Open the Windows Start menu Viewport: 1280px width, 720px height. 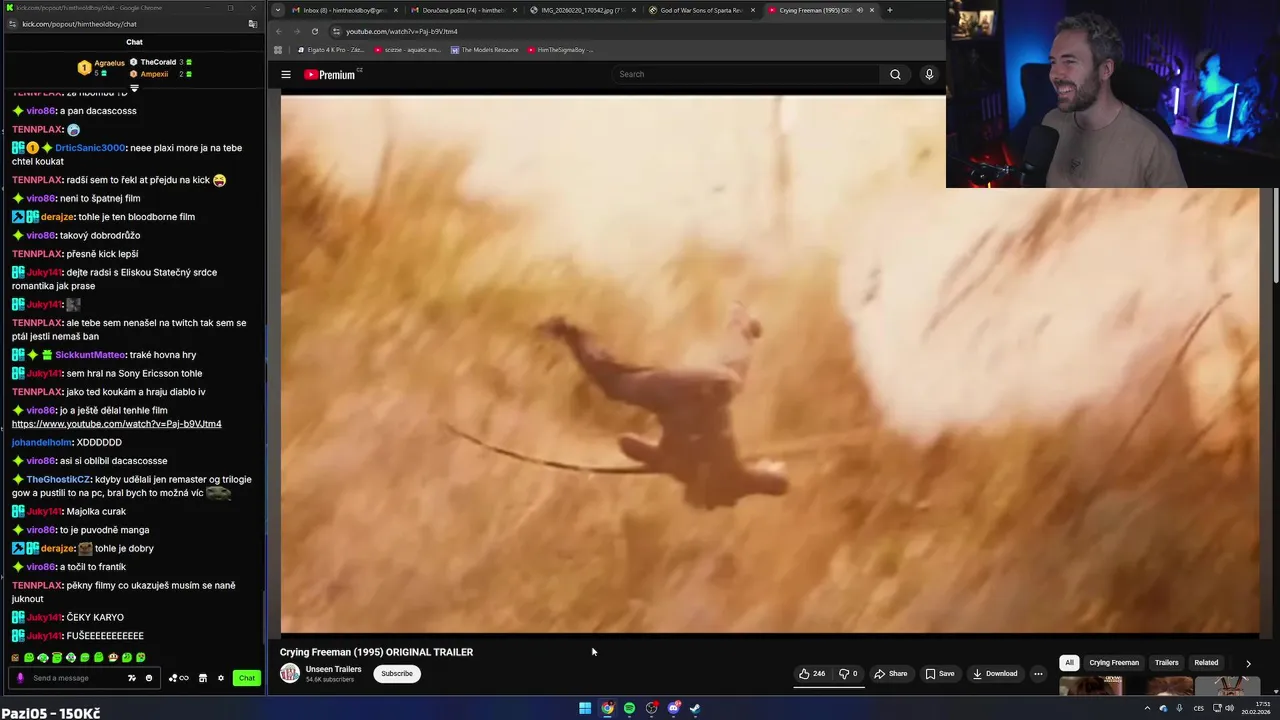(585, 708)
